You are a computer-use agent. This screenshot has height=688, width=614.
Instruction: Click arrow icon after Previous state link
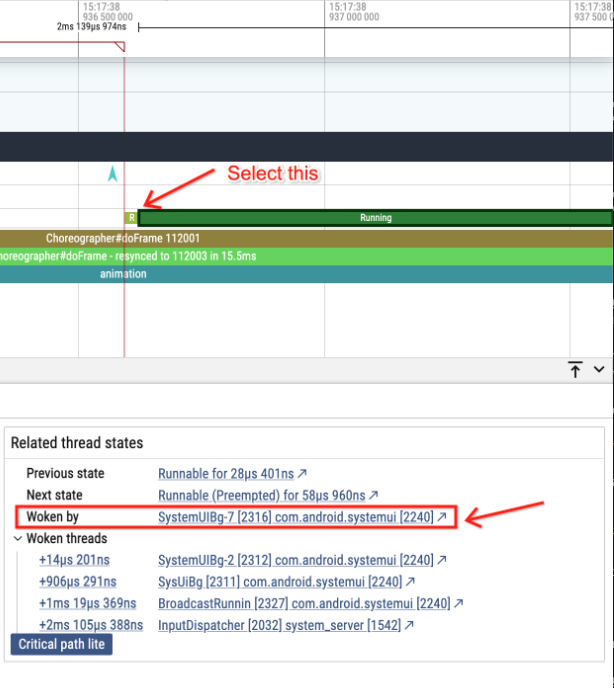point(303,473)
